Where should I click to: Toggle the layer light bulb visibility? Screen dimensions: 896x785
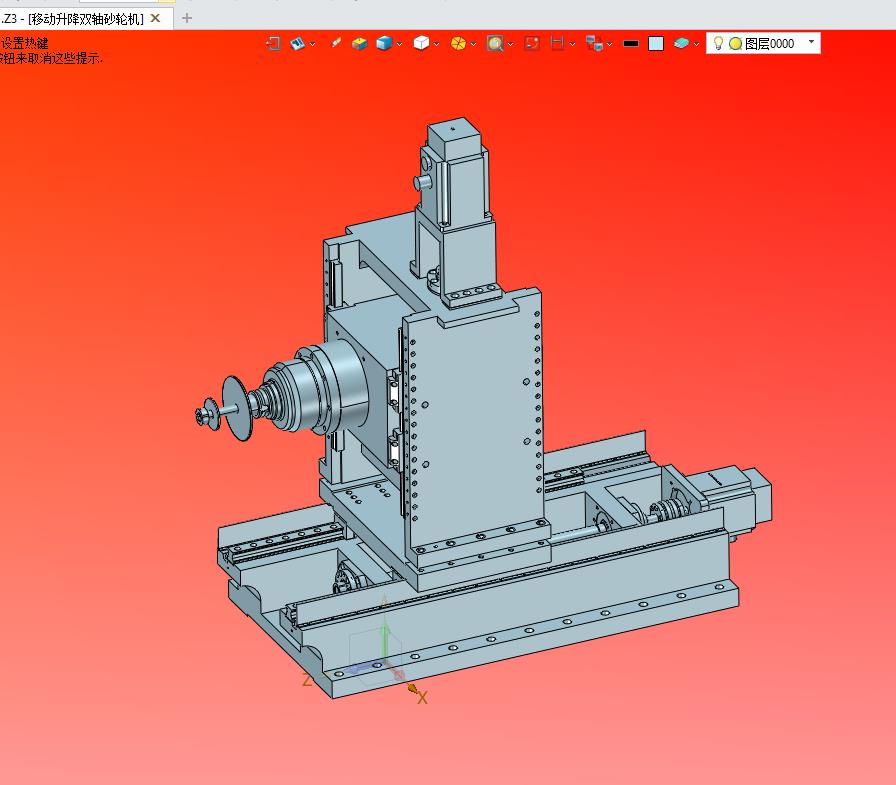[x=718, y=43]
